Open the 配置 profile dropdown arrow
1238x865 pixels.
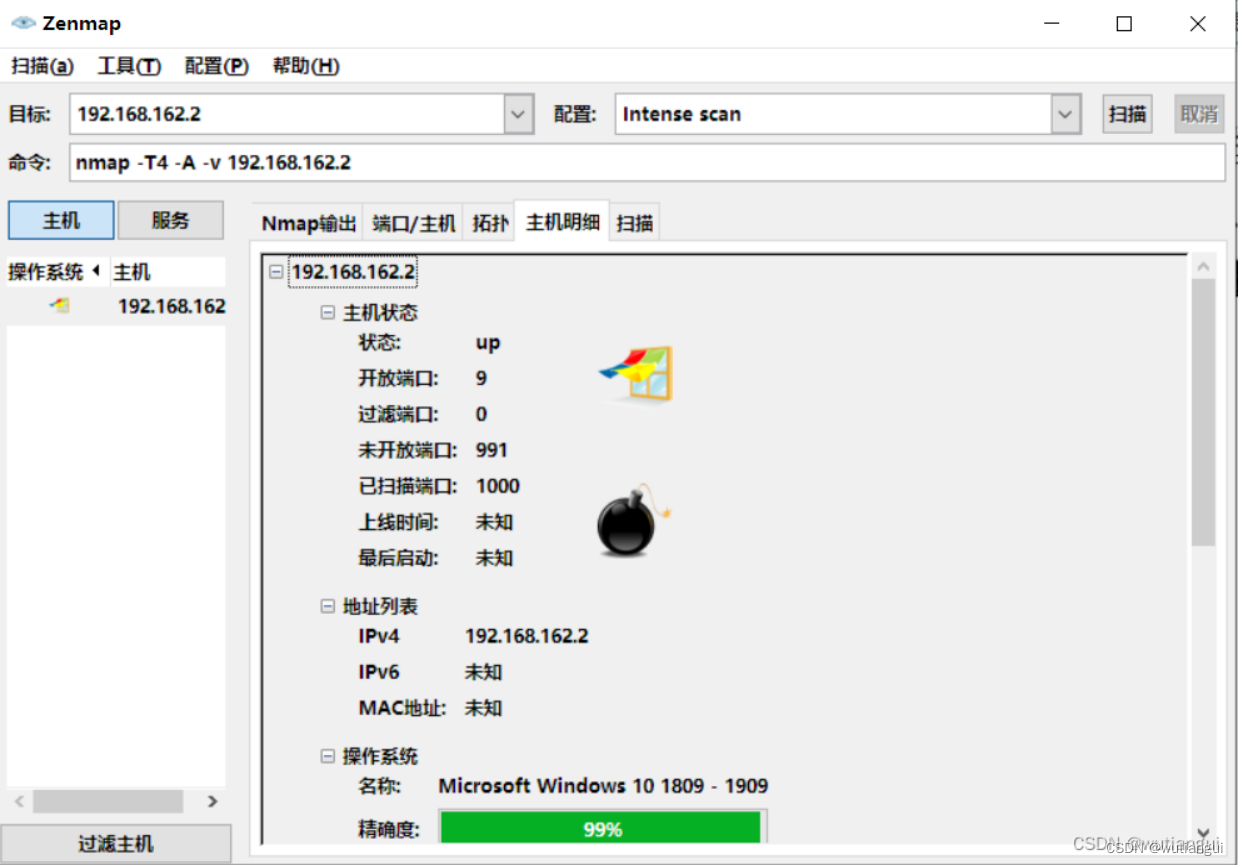pyautogui.click(x=1066, y=114)
